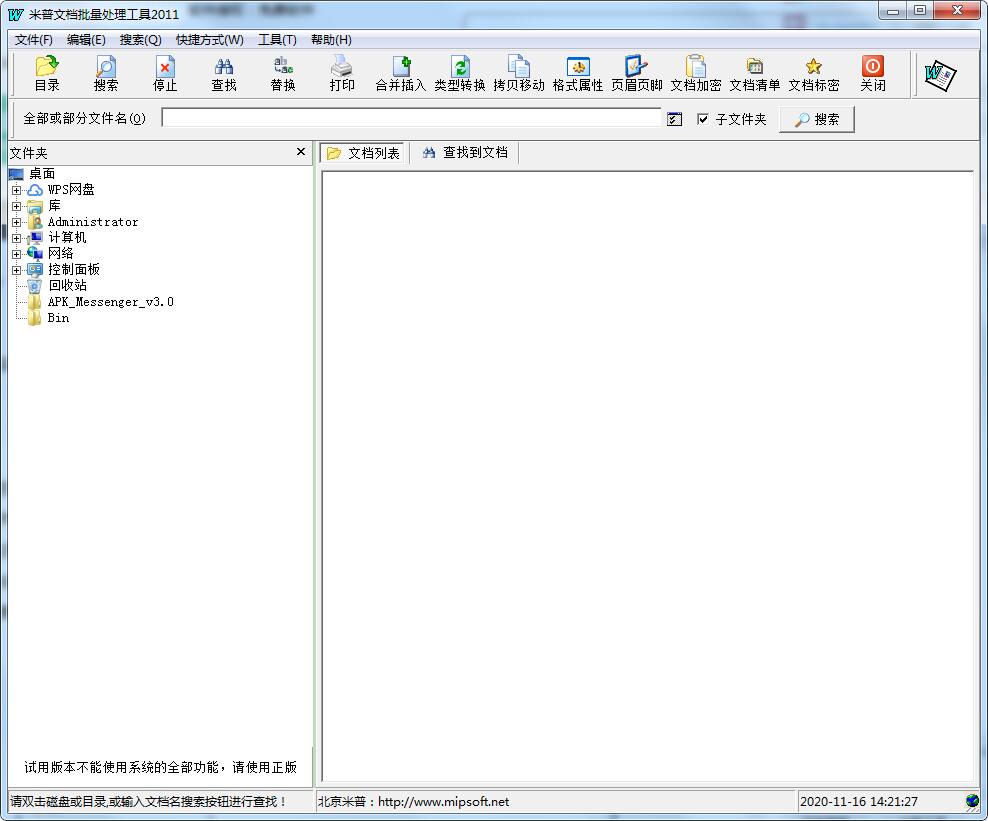Image resolution: width=988 pixels, height=821 pixels.
Task: Click the options icon beside filename field
Action: pyautogui.click(x=674, y=119)
